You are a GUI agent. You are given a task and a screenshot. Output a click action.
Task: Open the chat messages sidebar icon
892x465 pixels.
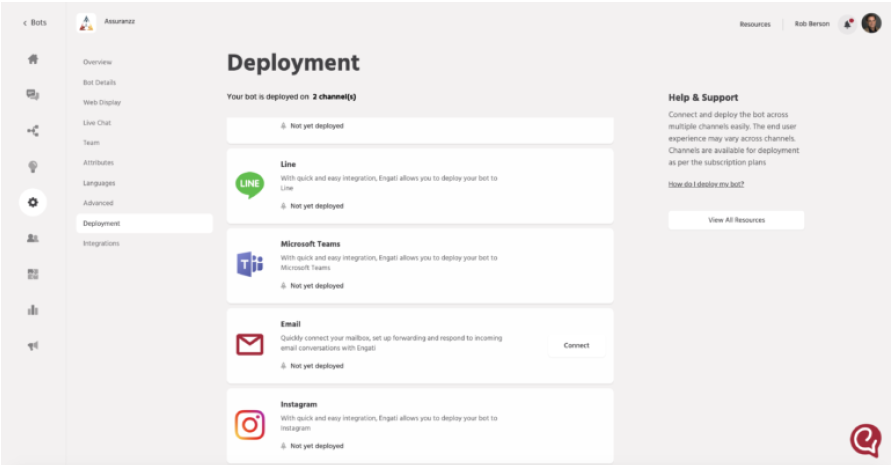click(33, 95)
